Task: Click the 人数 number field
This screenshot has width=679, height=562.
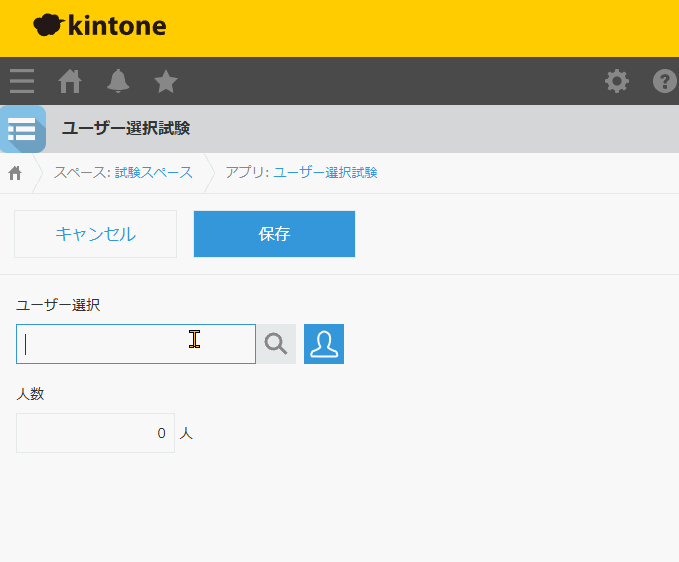Action: pyautogui.click(x=95, y=433)
